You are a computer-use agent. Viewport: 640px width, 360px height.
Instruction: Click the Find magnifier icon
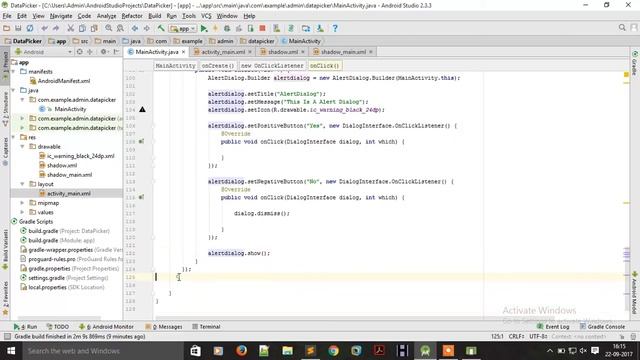[x=109, y=28]
